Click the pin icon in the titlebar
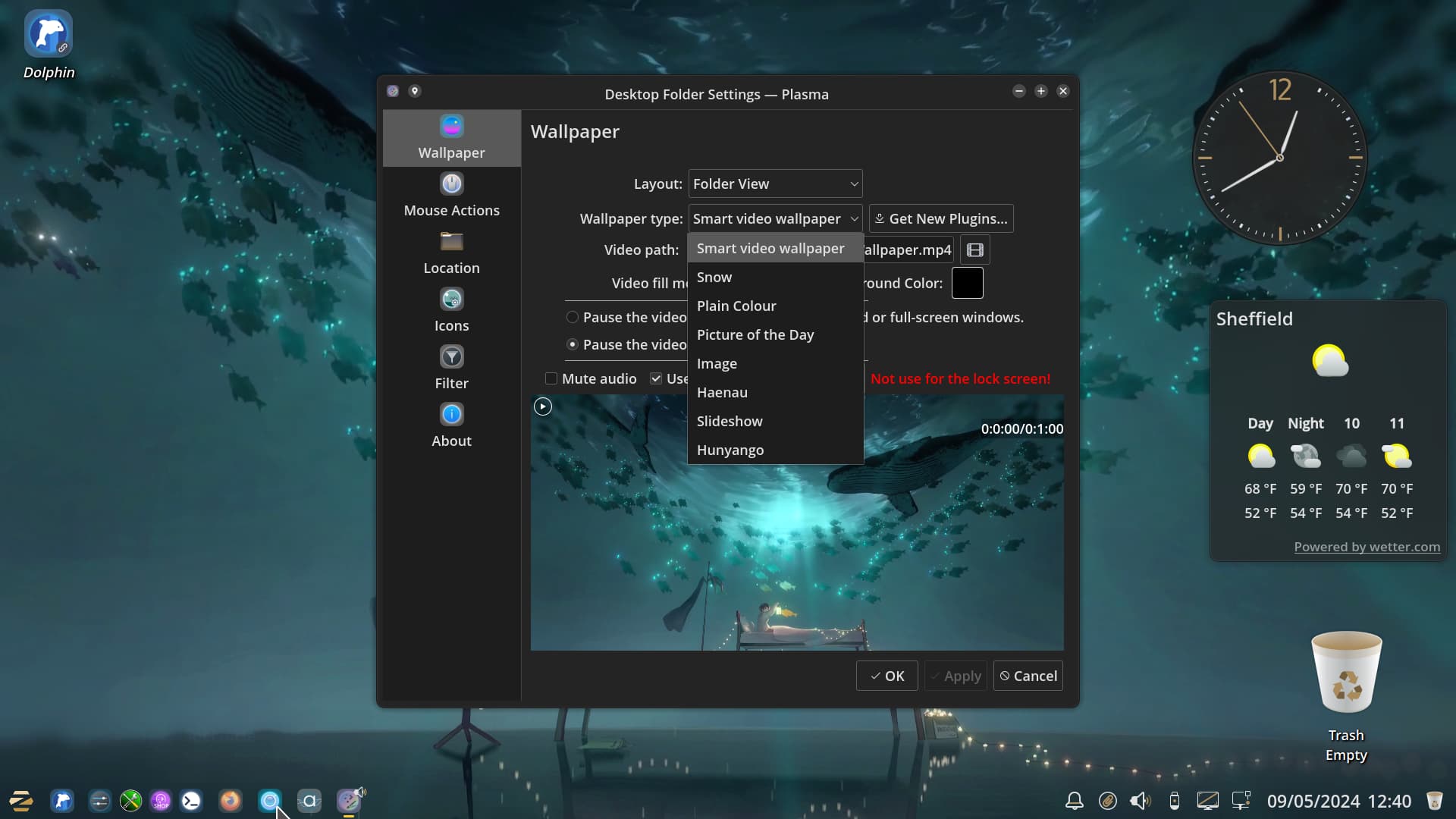This screenshot has width=1456, height=819. (x=415, y=91)
